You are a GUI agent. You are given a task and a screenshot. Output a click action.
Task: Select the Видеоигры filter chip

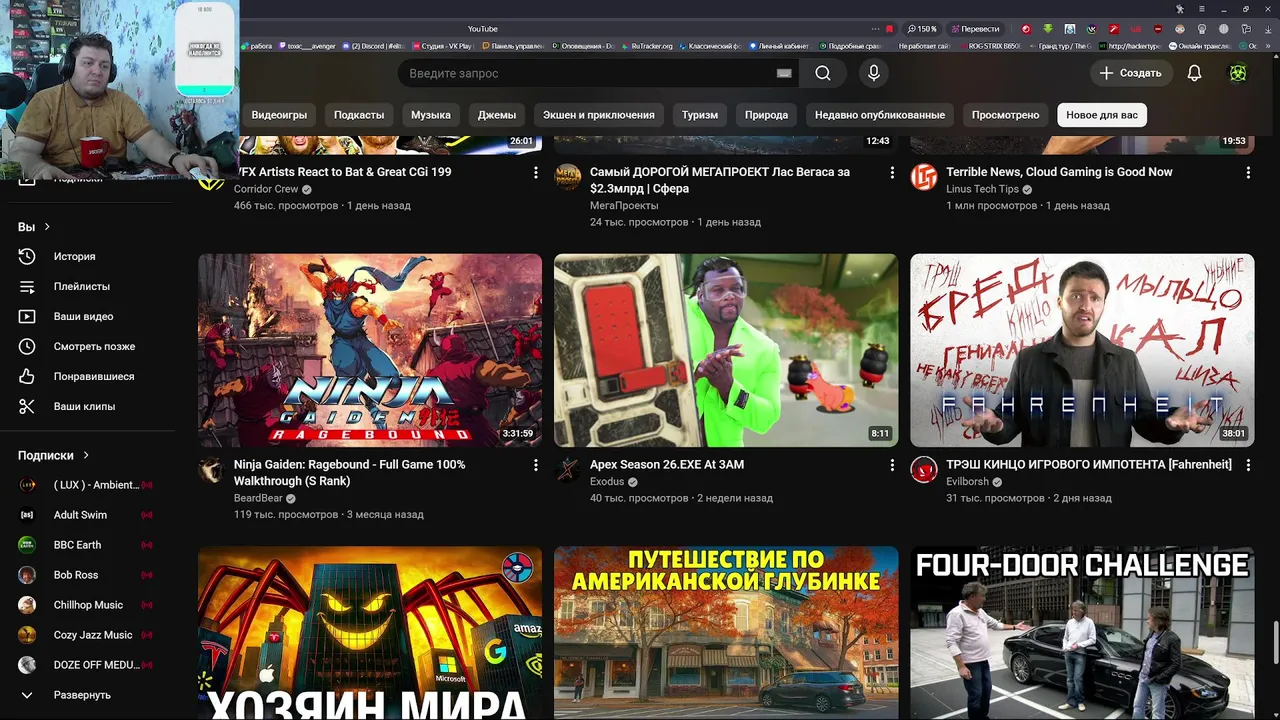pyautogui.click(x=279, y=115)
